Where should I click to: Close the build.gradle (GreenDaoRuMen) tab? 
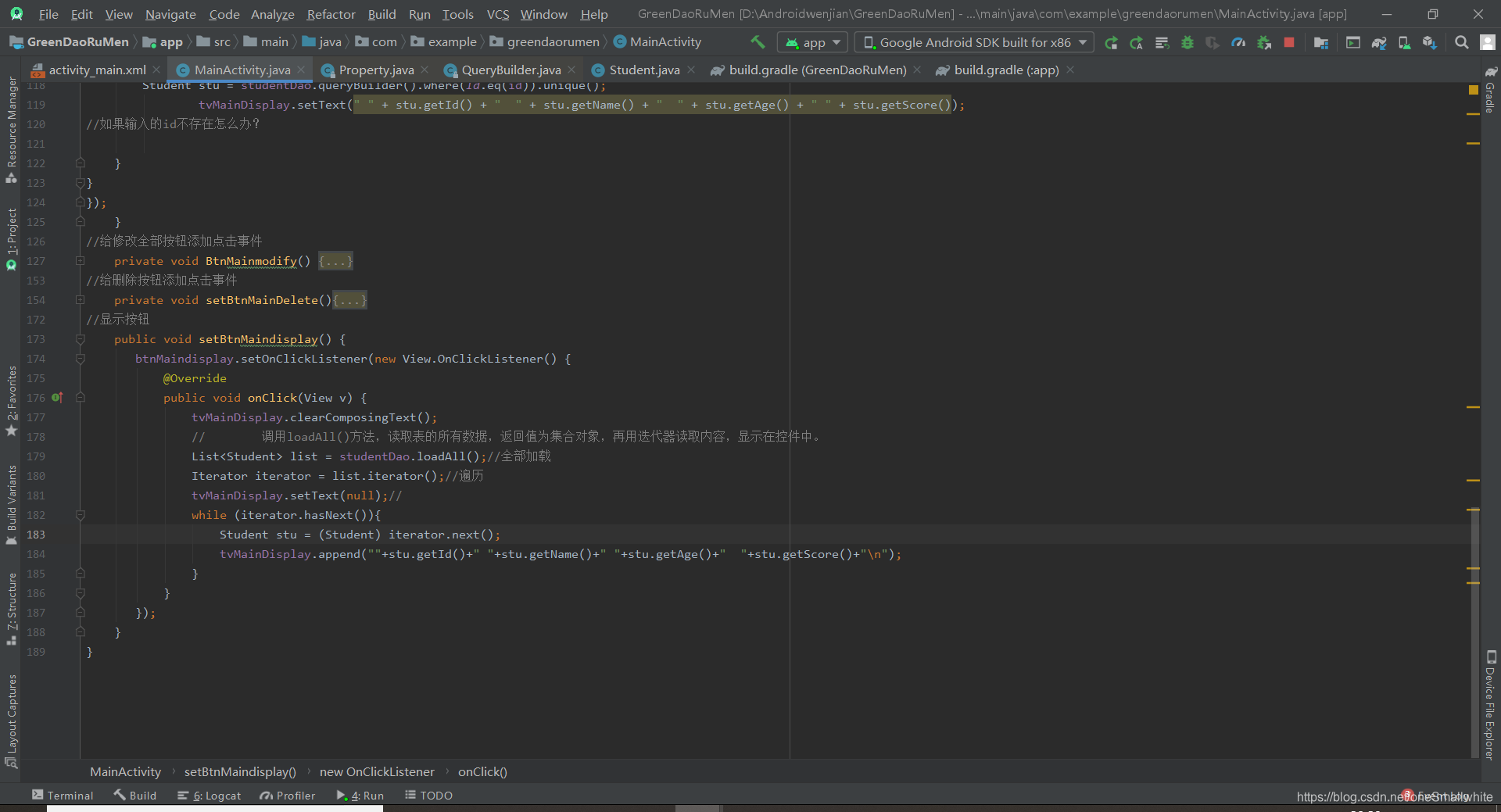pyautogui.click(x=917, y=70)
